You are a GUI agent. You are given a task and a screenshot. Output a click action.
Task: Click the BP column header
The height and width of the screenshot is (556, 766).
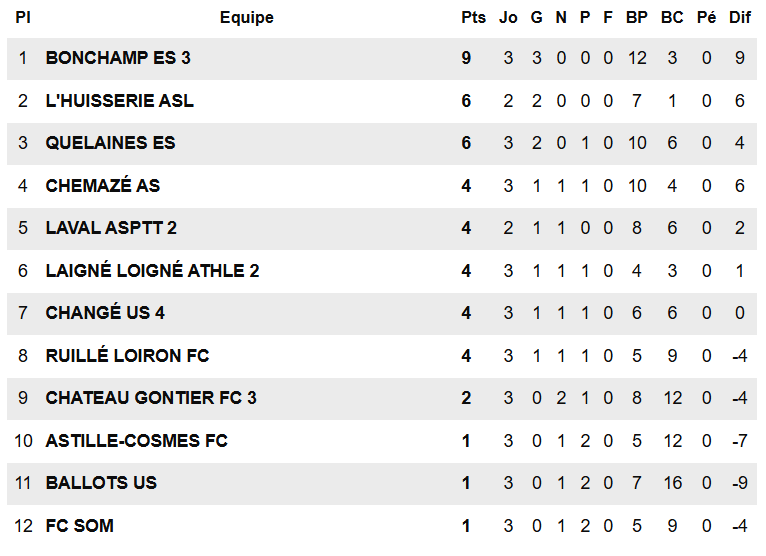tap(636, 17)
